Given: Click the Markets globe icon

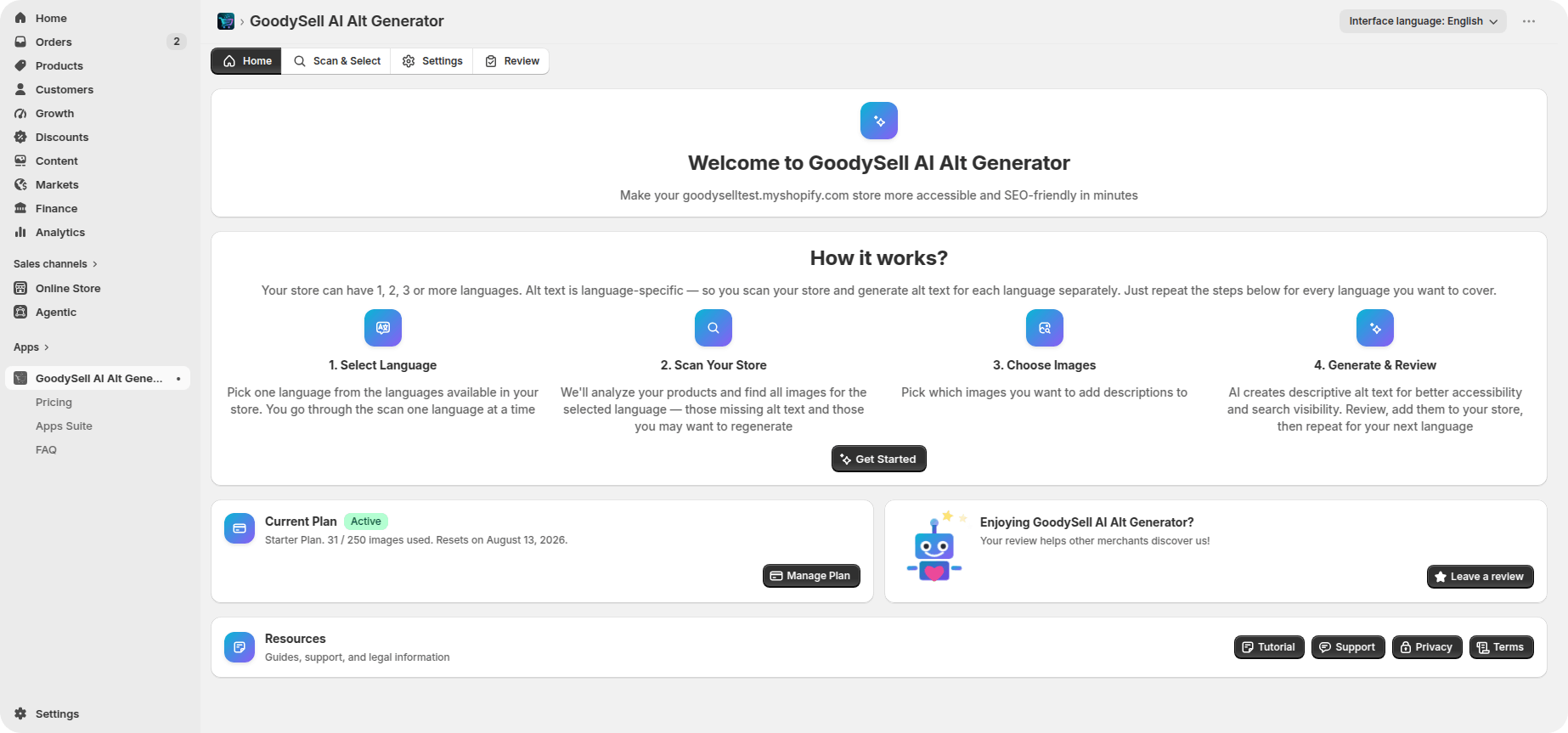Looking at the screenshot, I should 20,184.
